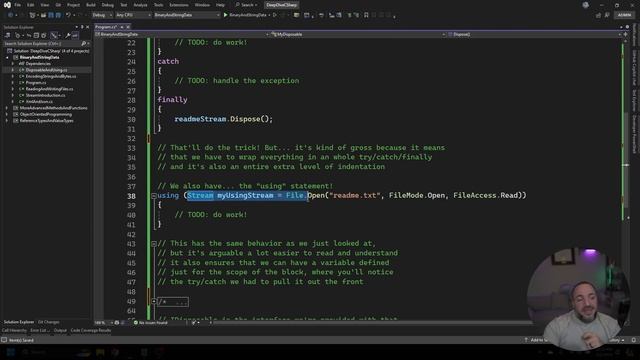This screenshot has width=640, height=360.
Task: Collapse the using block at line 38
Action: click(x=154, y=196)
